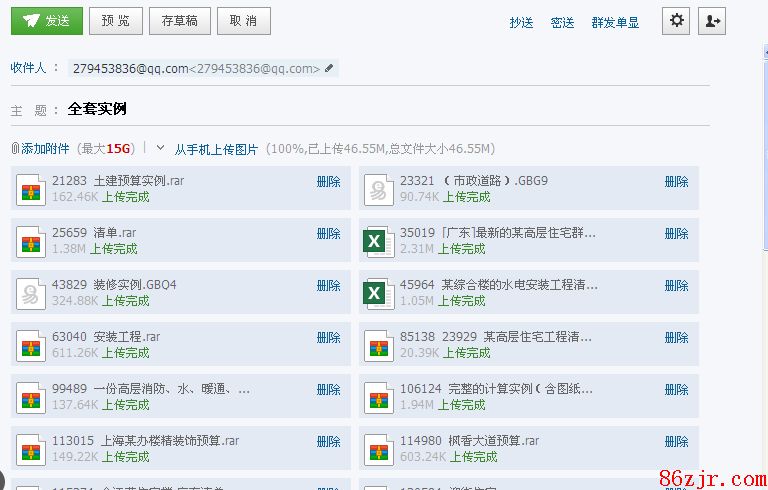
Task: Click the settings gear icon
Action: pyautogui.click(x=677, y=20)
